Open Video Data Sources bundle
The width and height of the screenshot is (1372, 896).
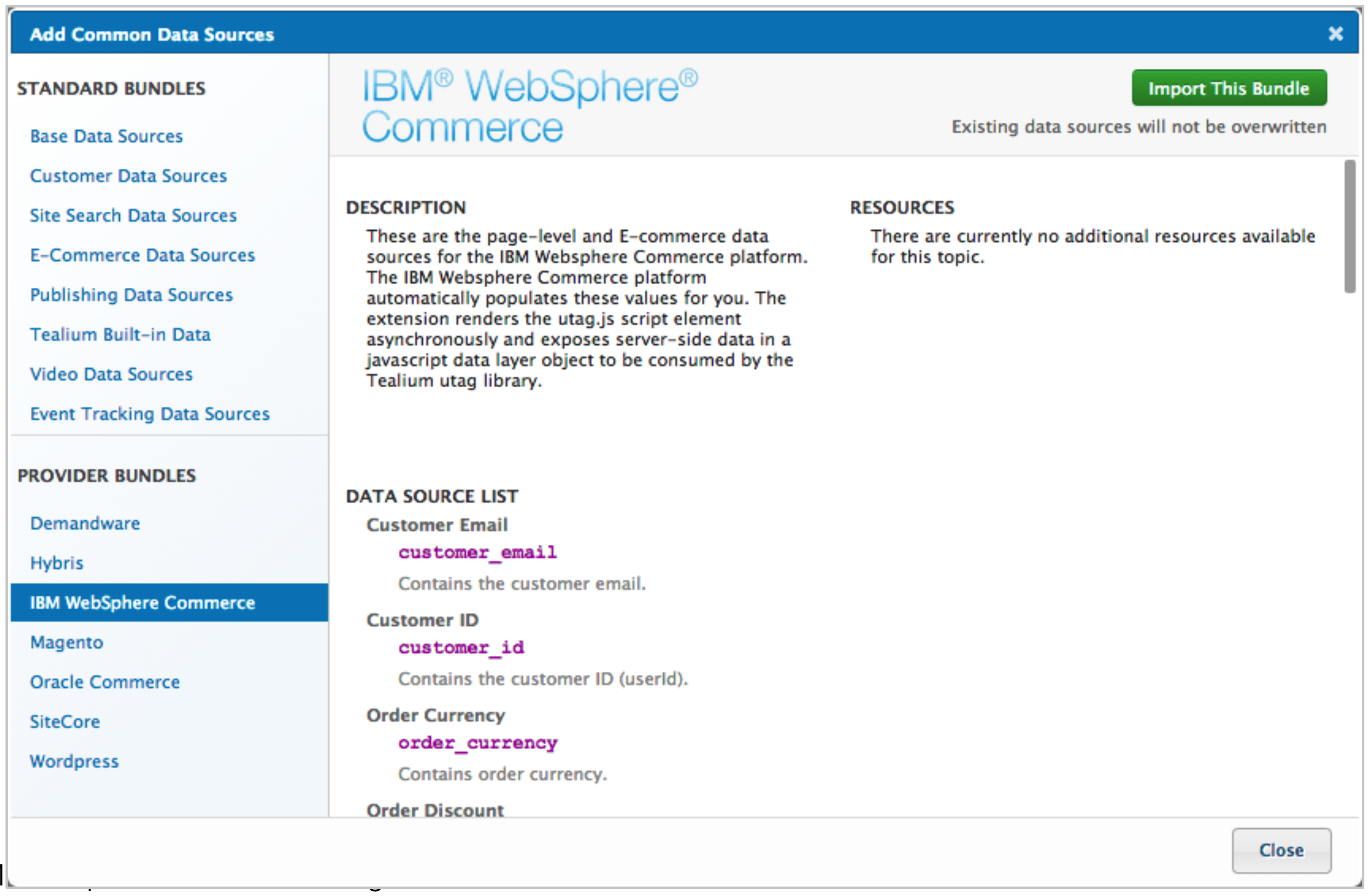pos(111,374)
